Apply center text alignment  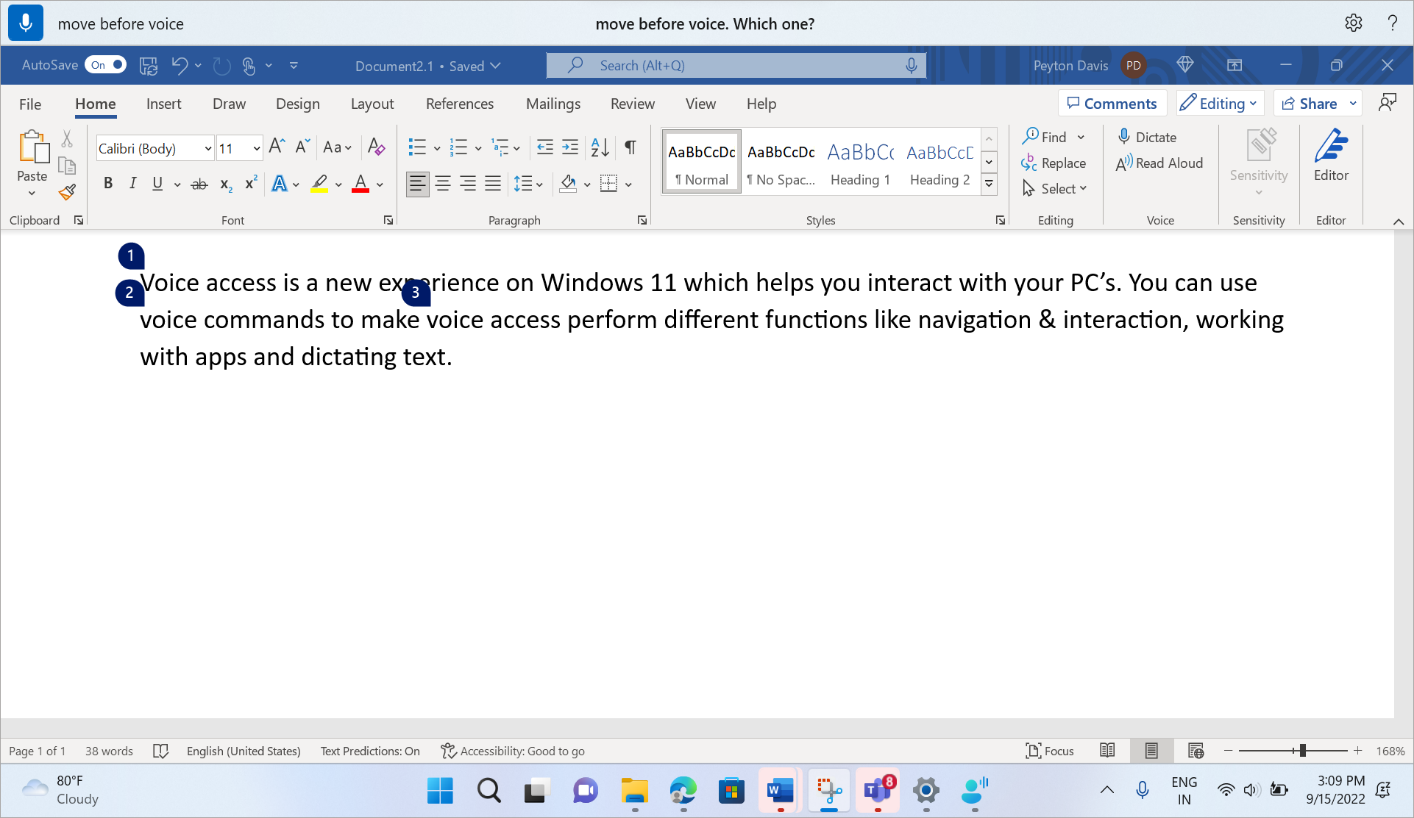443,183
